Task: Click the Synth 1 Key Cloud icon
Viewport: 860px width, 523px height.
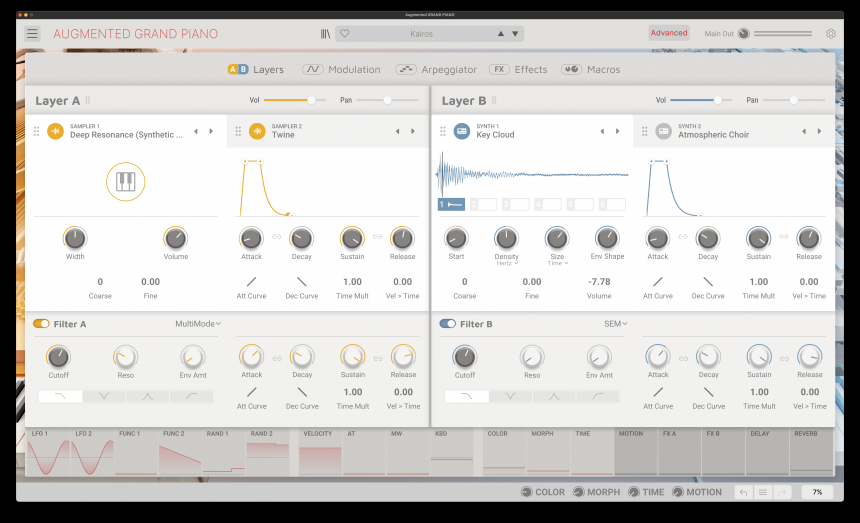Action: (462, 131)
